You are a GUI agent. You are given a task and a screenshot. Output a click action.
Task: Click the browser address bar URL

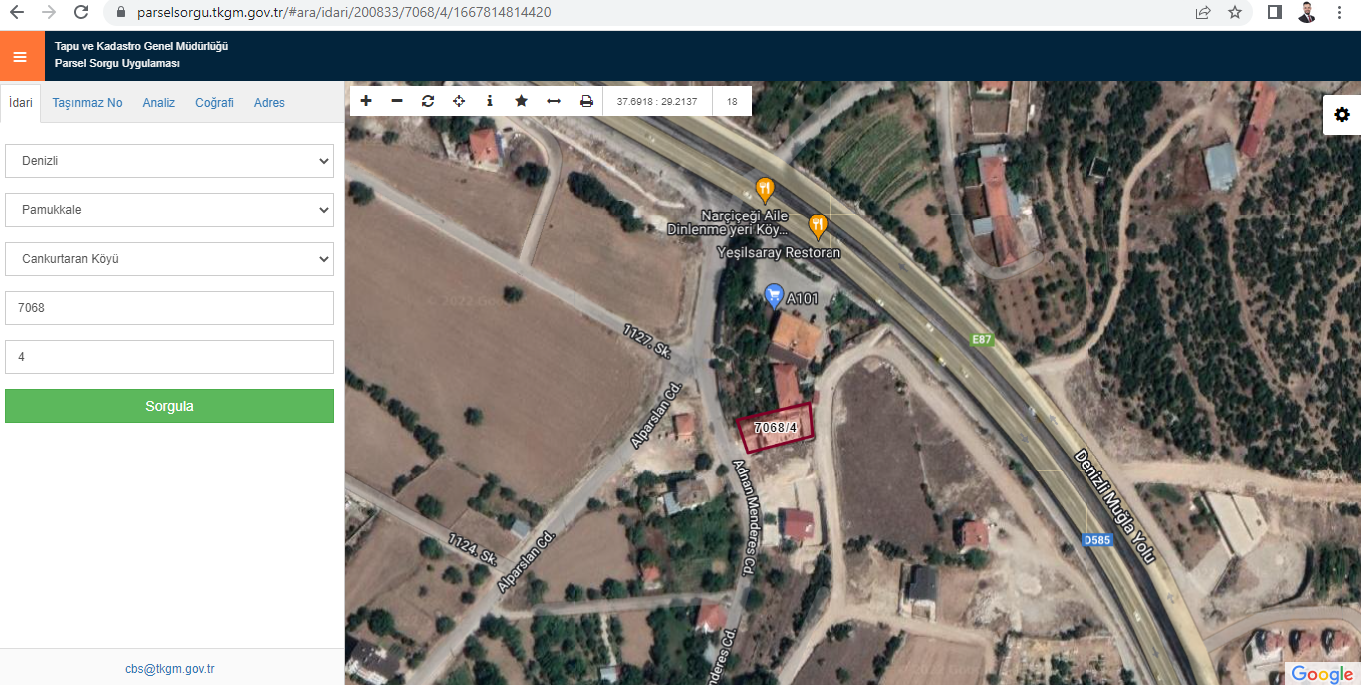343,13
